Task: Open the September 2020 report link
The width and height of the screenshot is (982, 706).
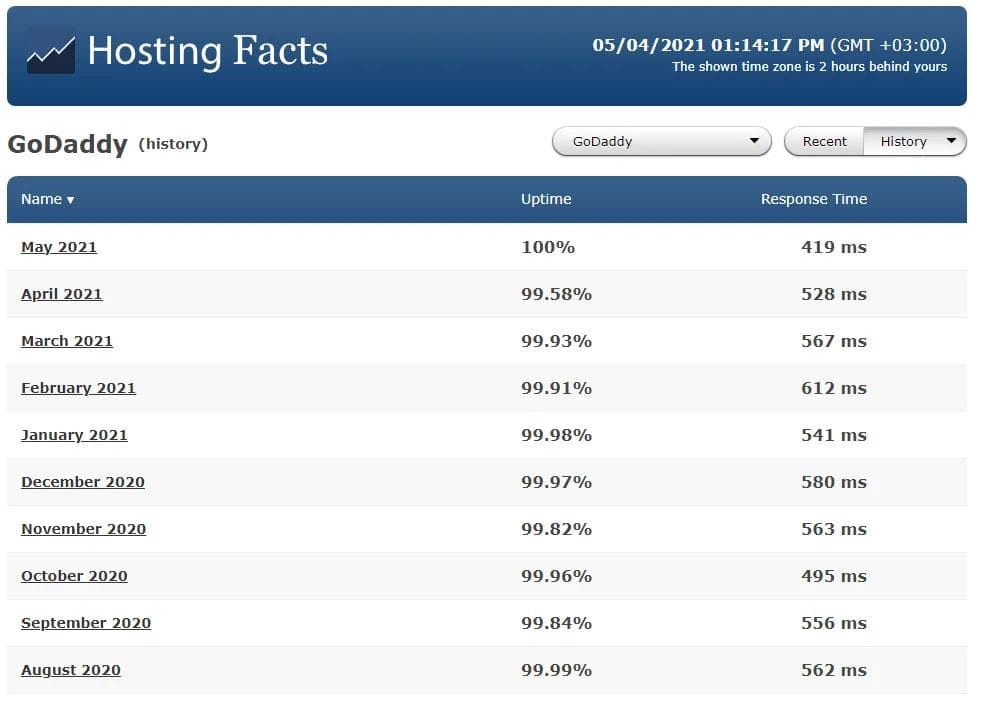Action: point(86,623)
